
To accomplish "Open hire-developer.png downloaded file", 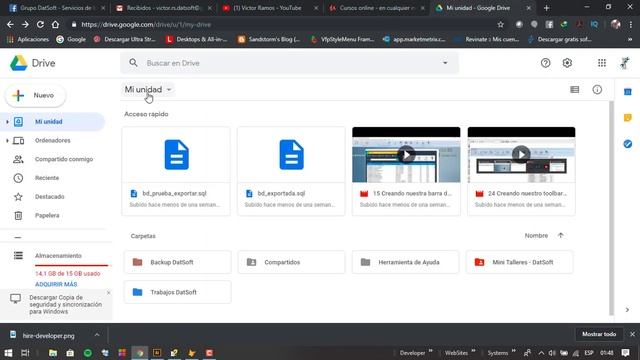I will 48,335.
